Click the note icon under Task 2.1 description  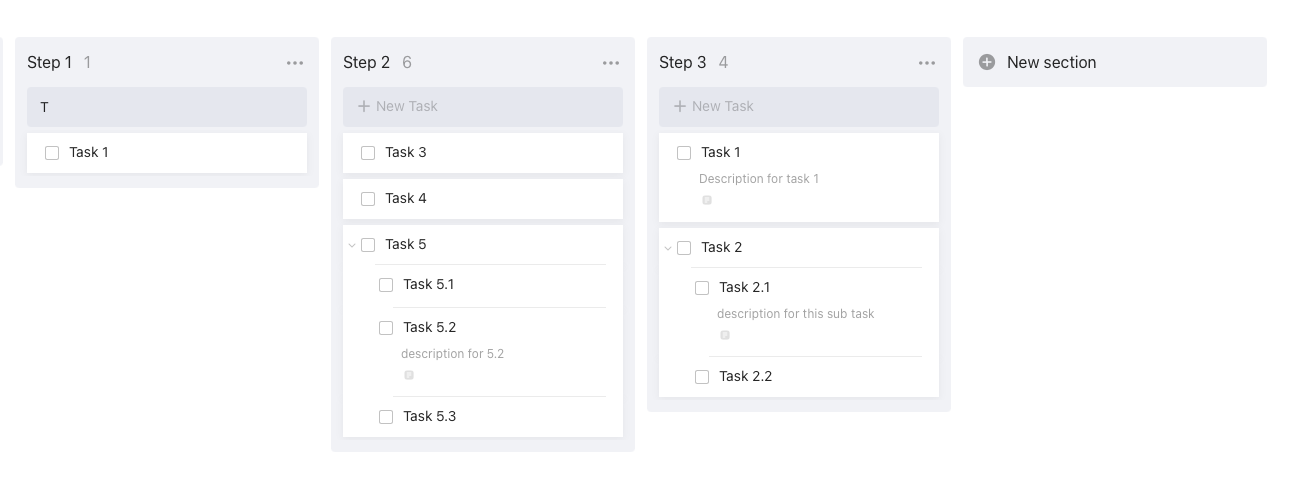(x=725, y=335)
